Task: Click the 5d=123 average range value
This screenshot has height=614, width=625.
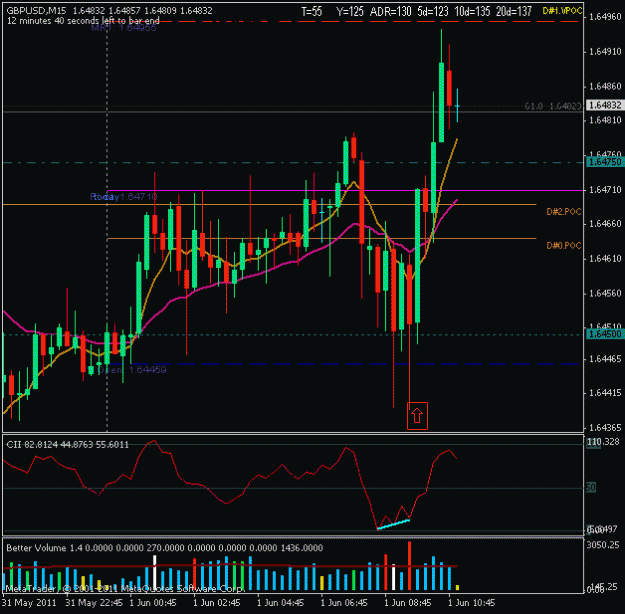Action: click(432, 12)
